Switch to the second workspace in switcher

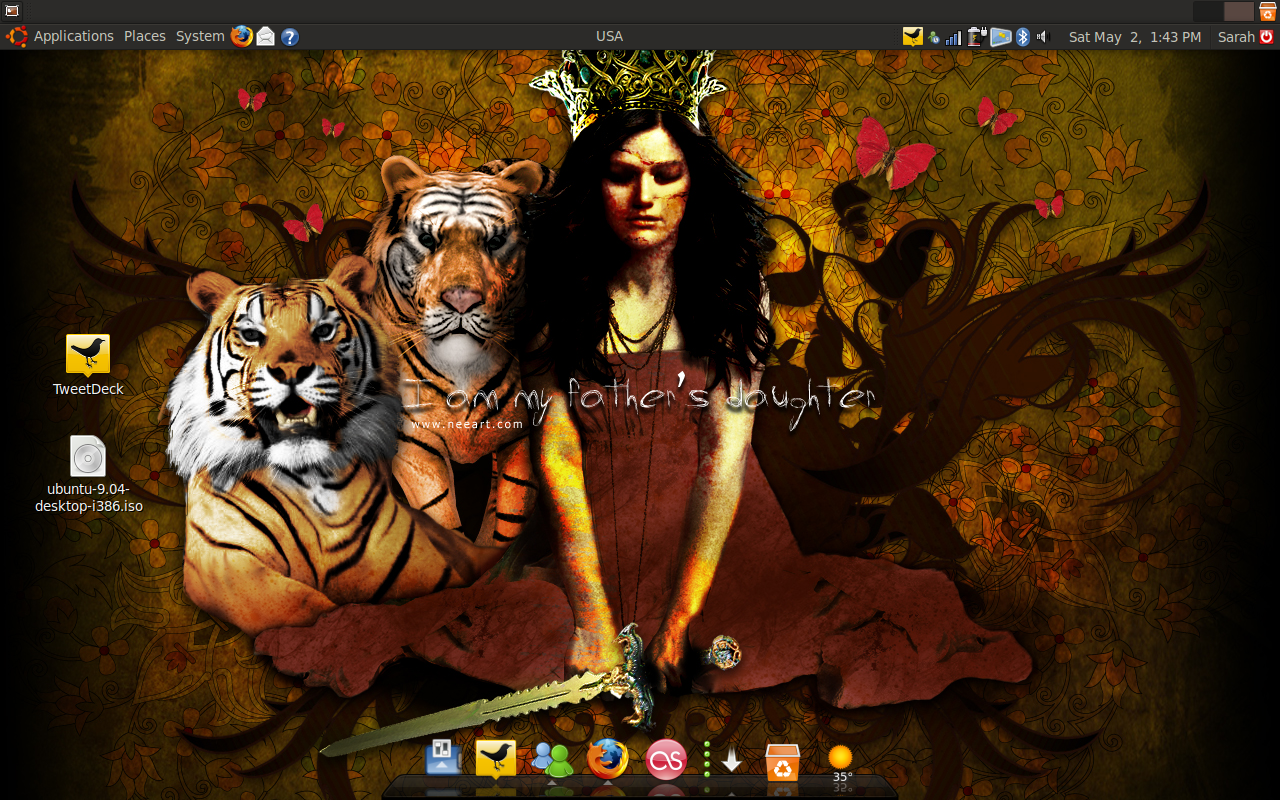[1239, 11]
